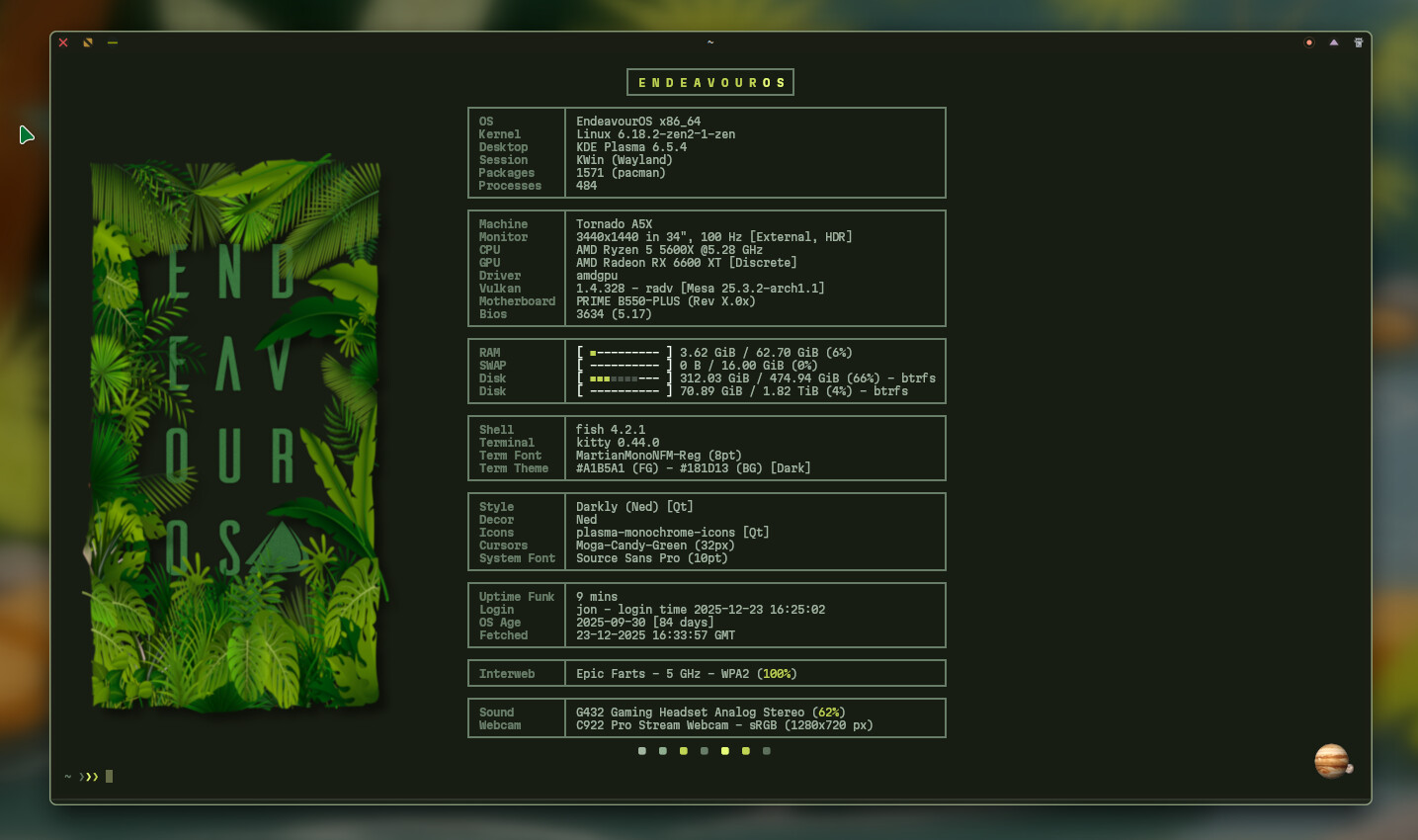Image resolution: width=1418 pixels, height=840 pixels.
Task: Click the "Processes" label
Action: pyautogui.click(x=510, y=186)
